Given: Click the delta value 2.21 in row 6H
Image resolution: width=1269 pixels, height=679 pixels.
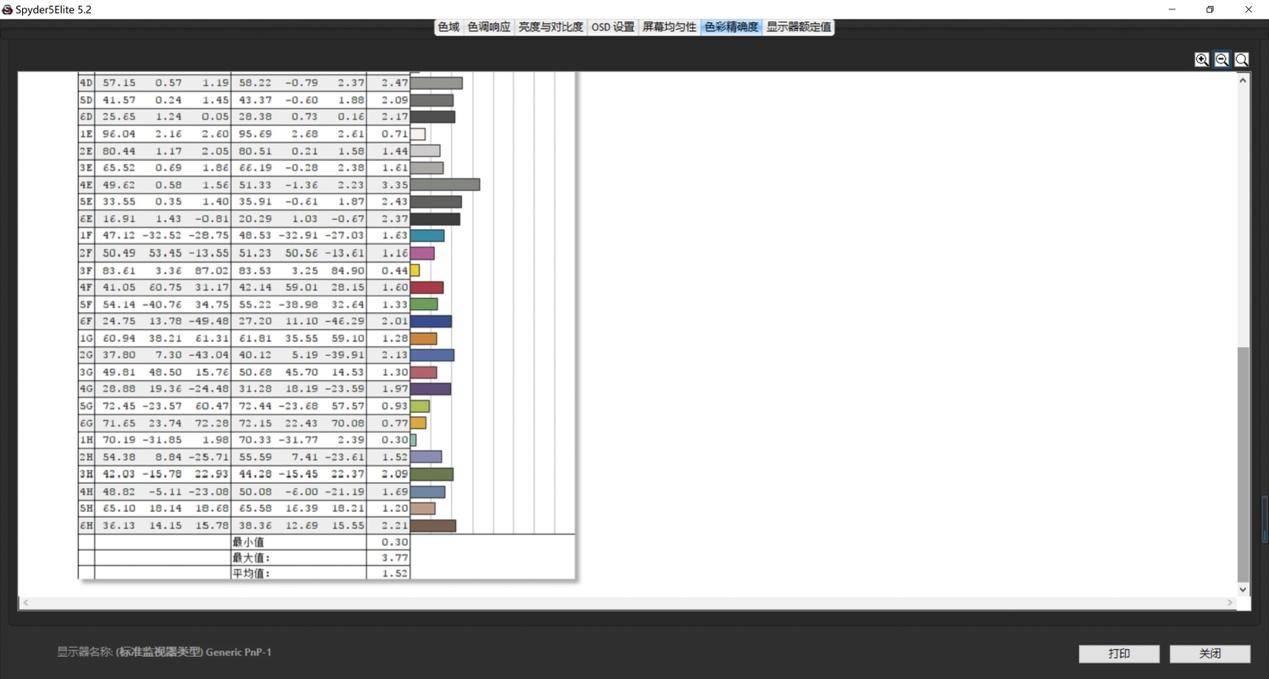Looking at the screenshot, I should tap(395, 525).
